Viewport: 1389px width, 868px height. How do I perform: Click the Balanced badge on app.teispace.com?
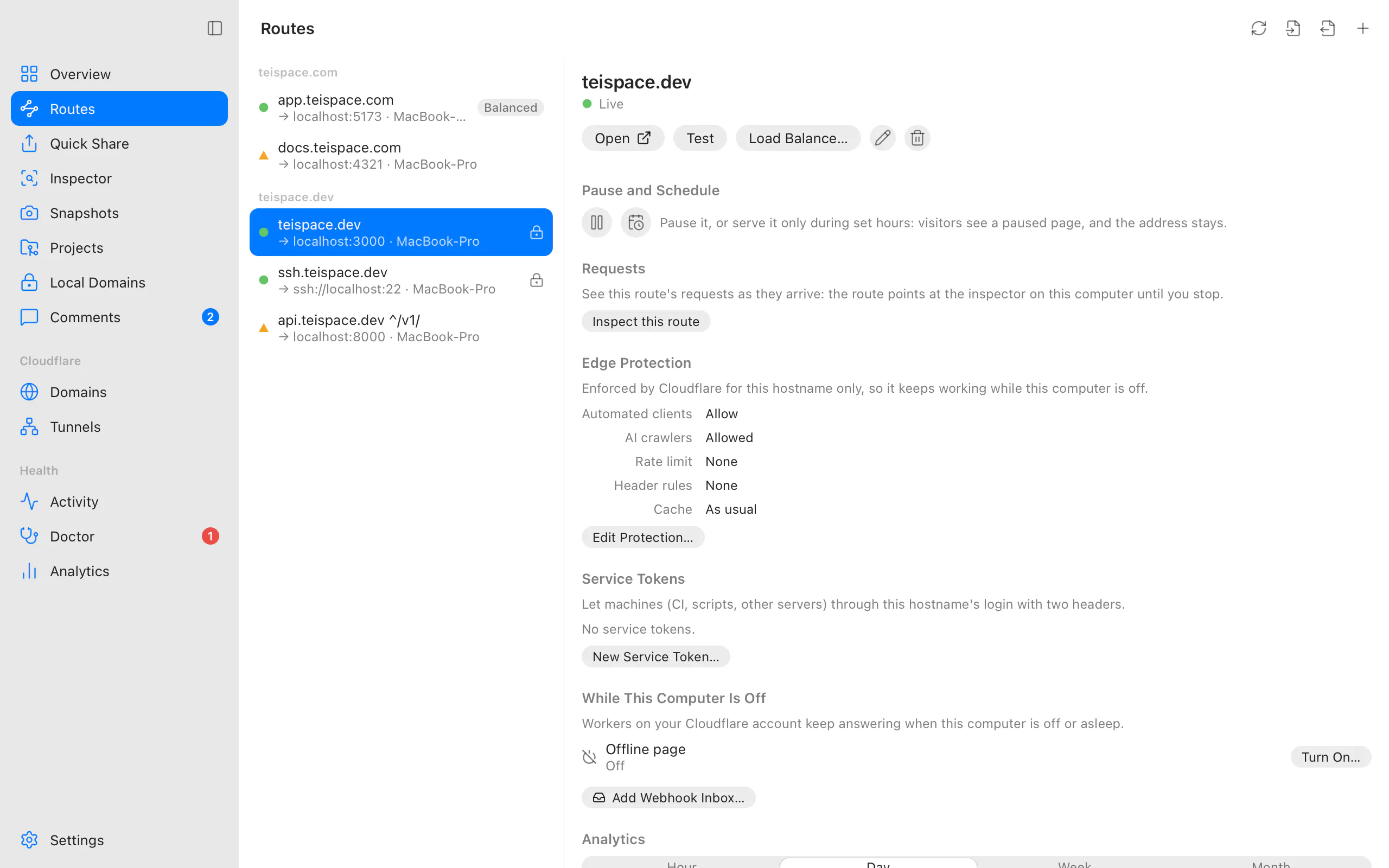pyautogui.click(x=510, y=107)
